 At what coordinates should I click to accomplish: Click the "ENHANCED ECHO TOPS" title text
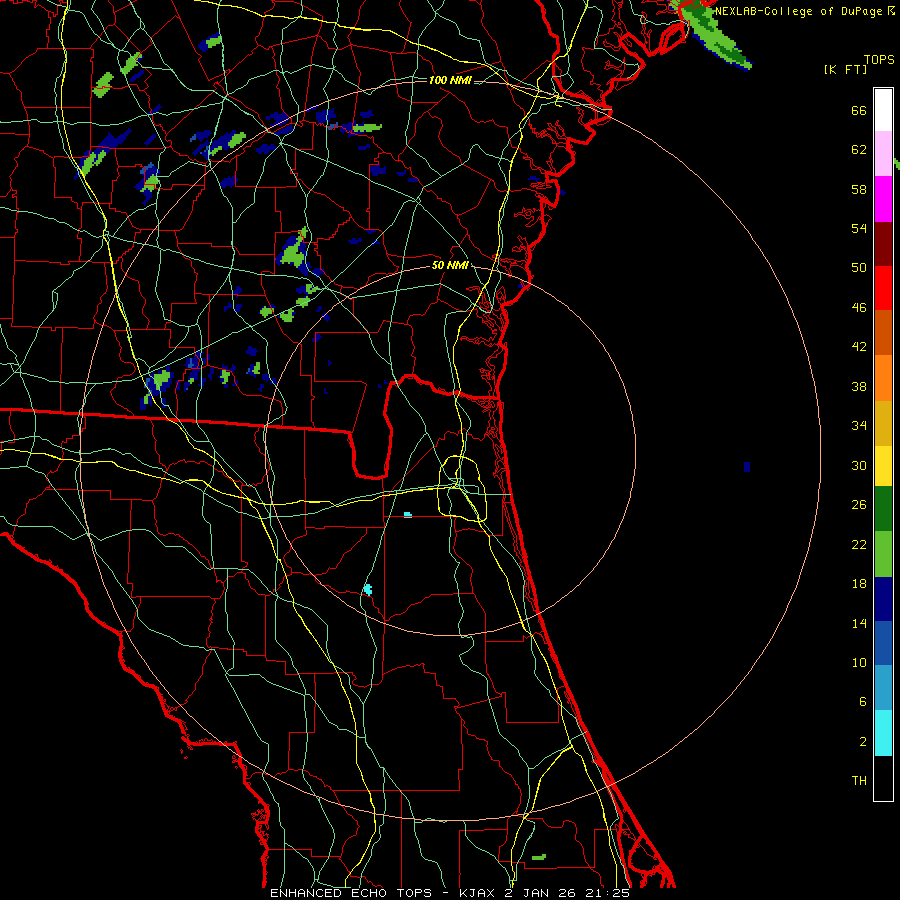(351, 893)
